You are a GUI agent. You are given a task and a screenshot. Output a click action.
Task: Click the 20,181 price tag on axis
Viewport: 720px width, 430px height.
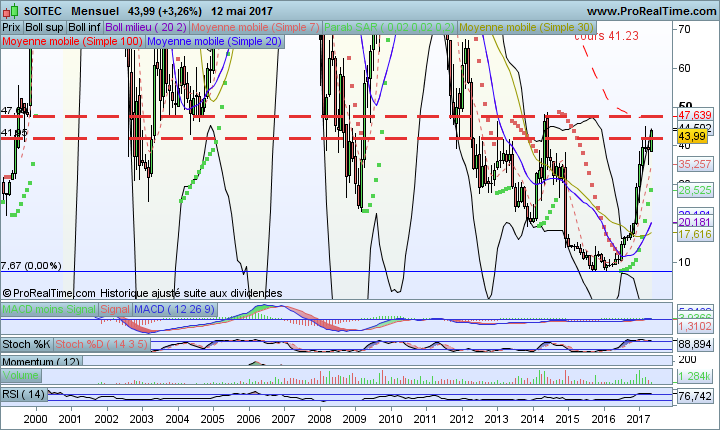pyautogui.click(x=695, y=222)
